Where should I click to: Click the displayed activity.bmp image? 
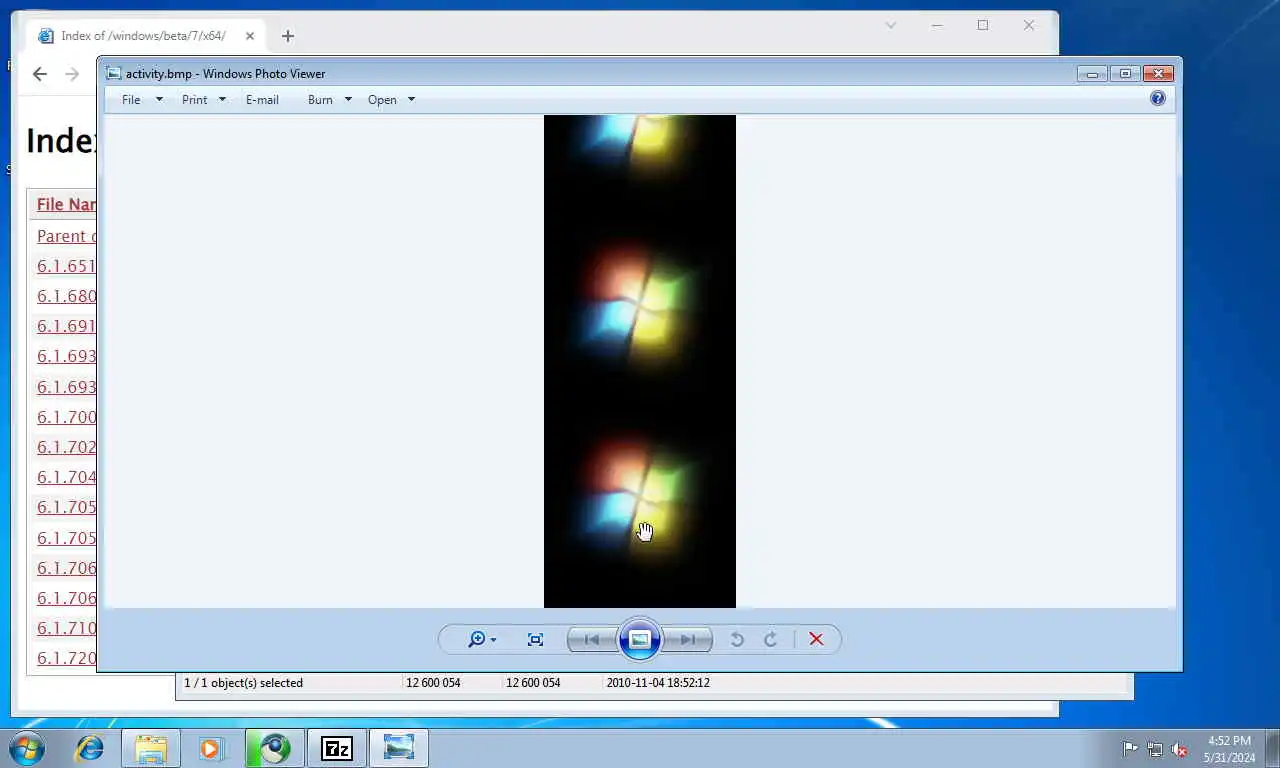tap(640, 361)
